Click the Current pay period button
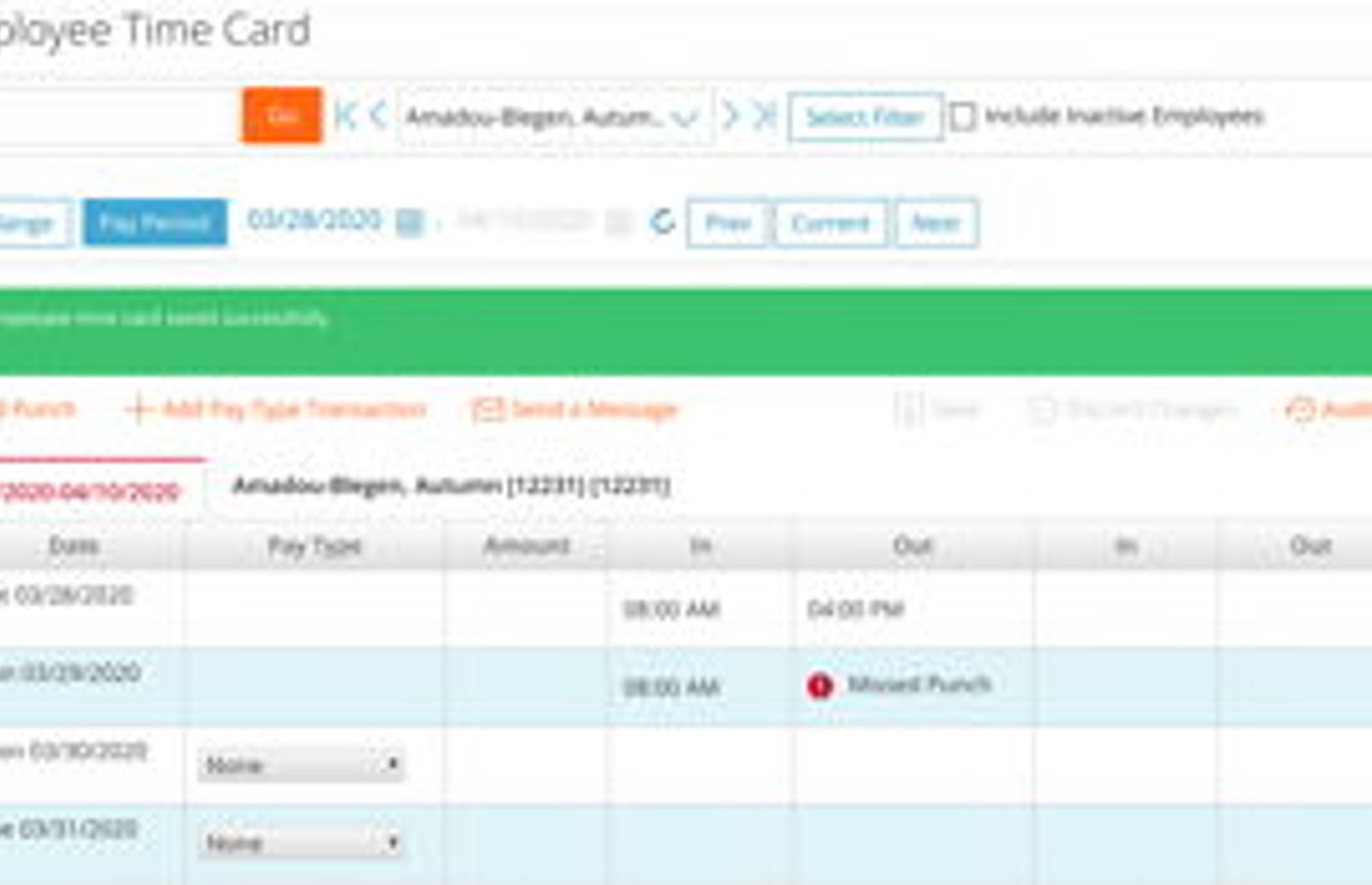This screenshot has width=1372, height=885. [830, 224]
